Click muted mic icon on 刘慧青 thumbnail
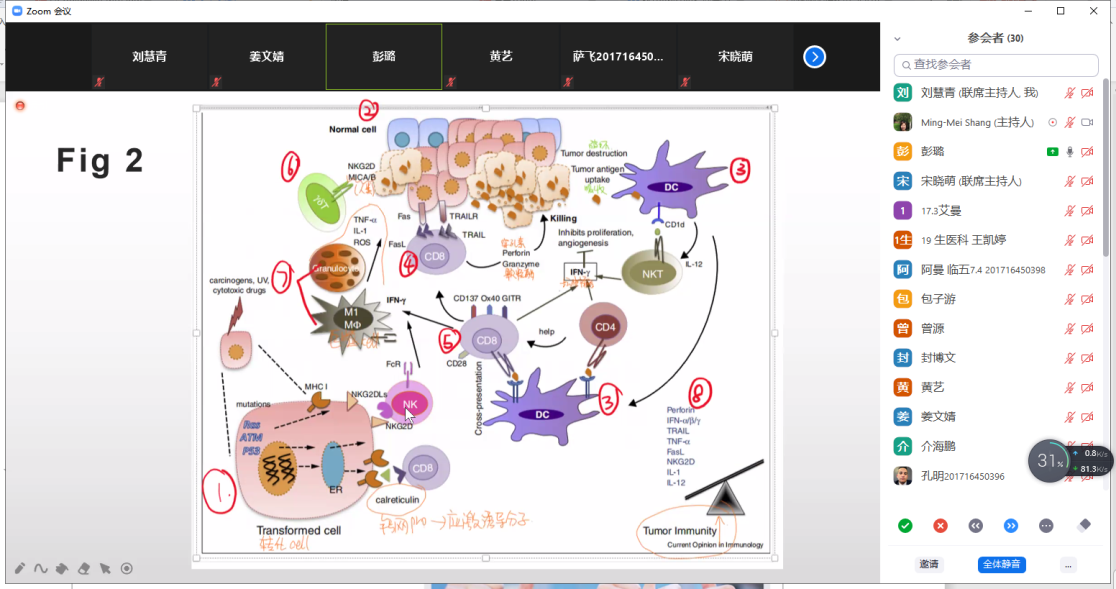Screen dimensions: 1116x589 99,82
